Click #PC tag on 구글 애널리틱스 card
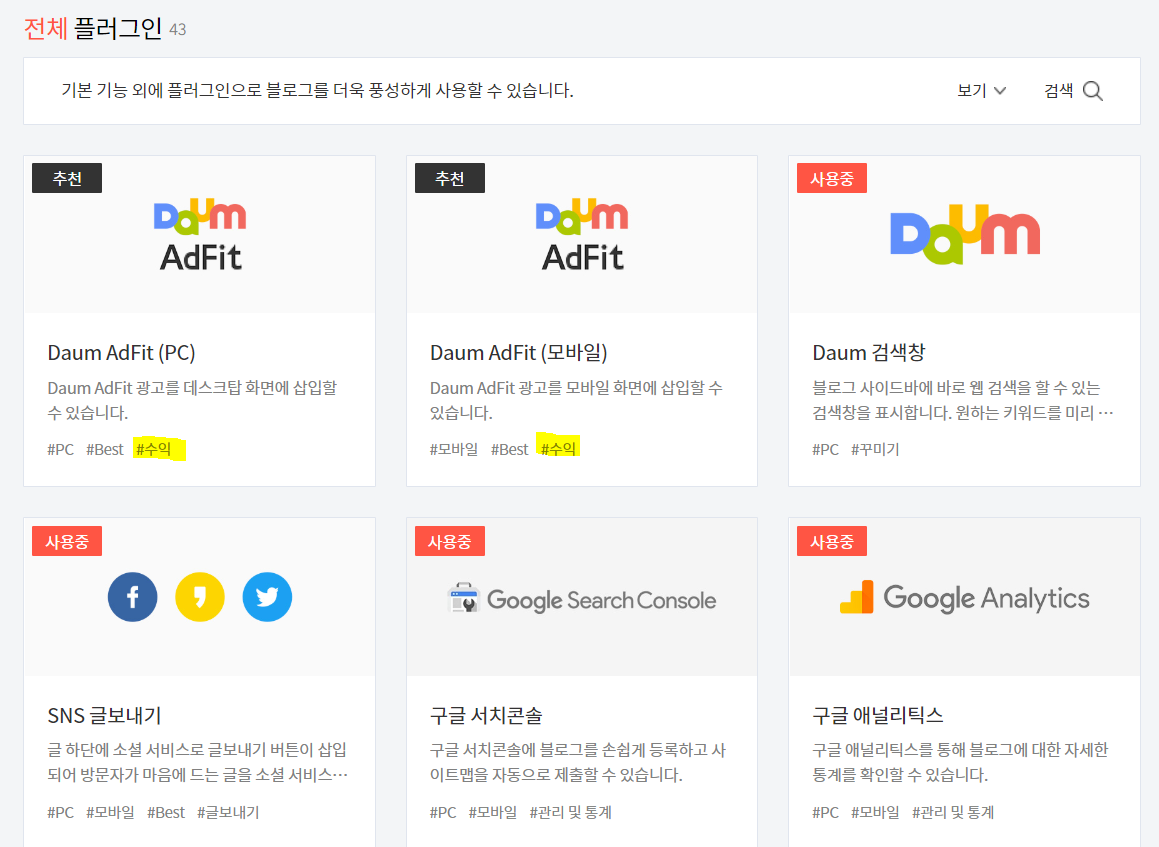 tap(825, 812)
